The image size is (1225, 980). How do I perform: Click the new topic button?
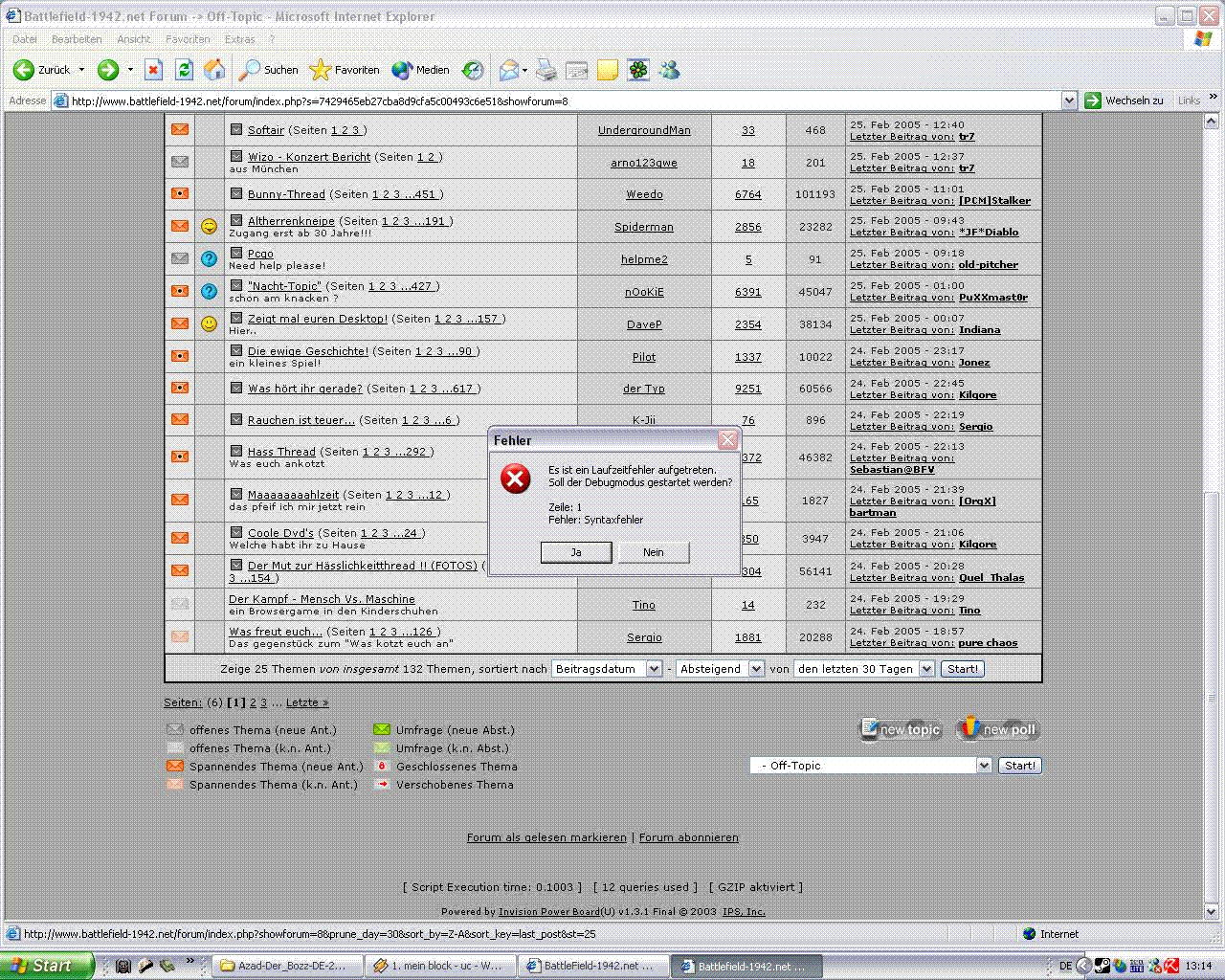click(x=901, y=729)
